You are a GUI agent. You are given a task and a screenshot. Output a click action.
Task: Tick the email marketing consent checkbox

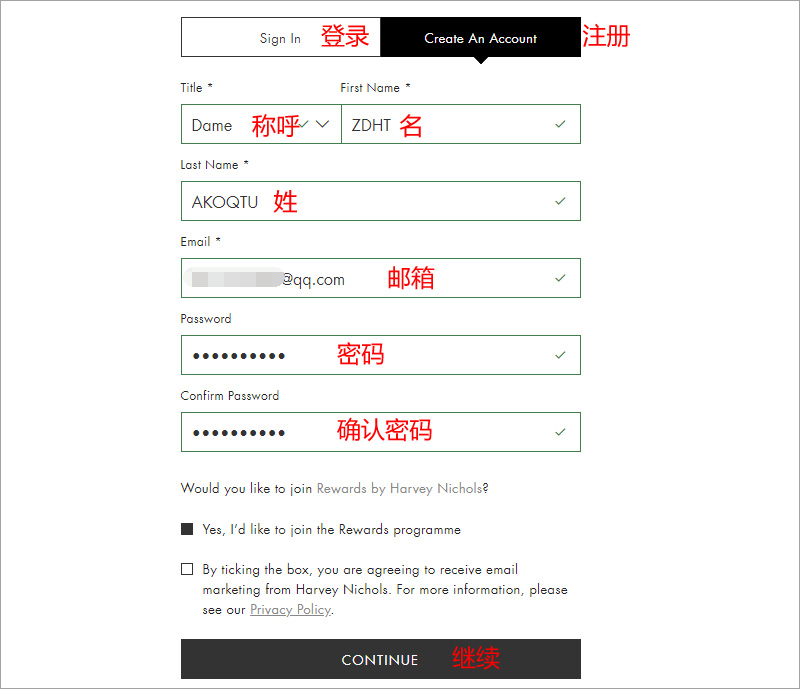click(x=187, y=569)
